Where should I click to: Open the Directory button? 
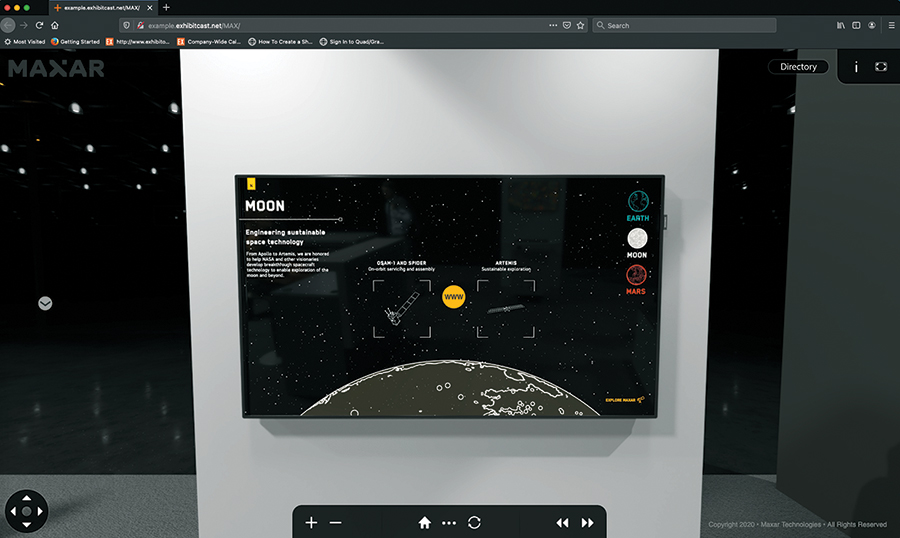[798, 67]
